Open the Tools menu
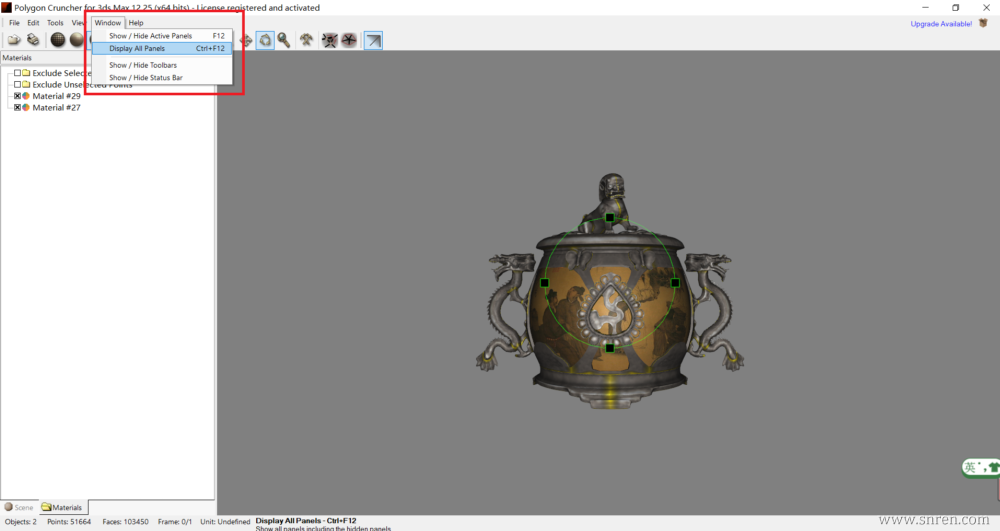This screenshot has height=531, width=1000. [x=55, y=23]
